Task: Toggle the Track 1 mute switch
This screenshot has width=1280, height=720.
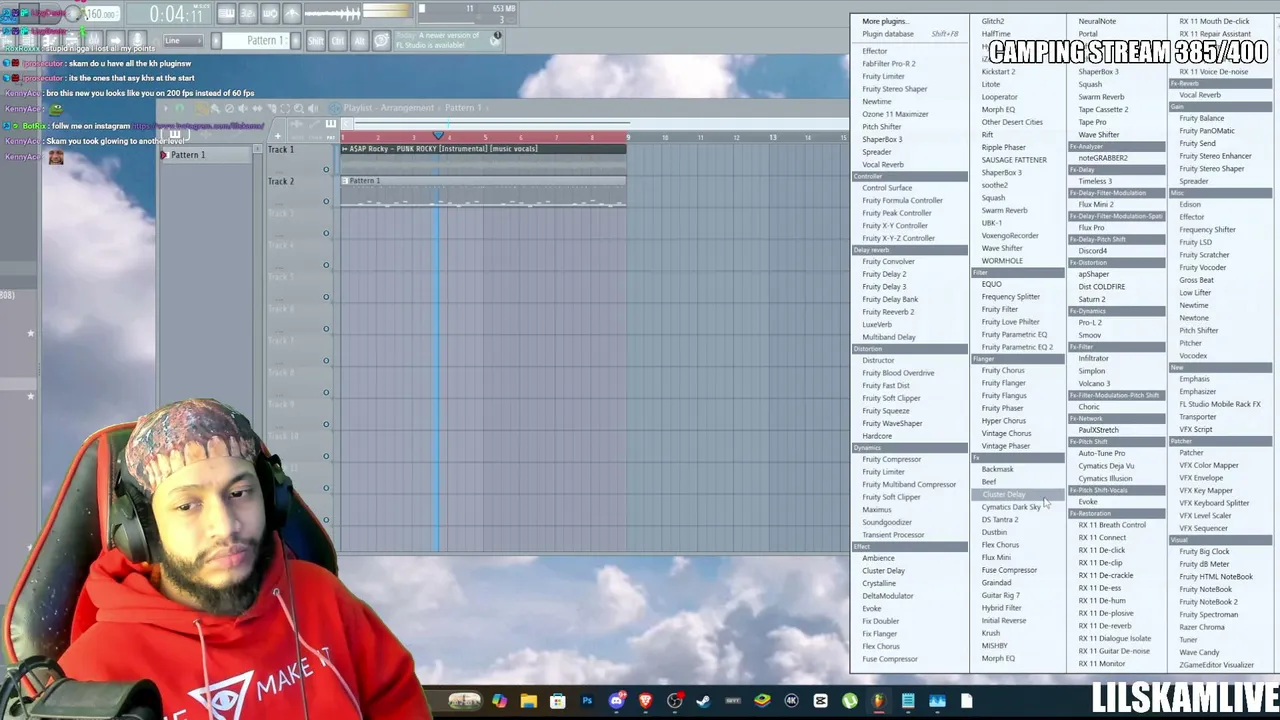Action: pos(326,169)
